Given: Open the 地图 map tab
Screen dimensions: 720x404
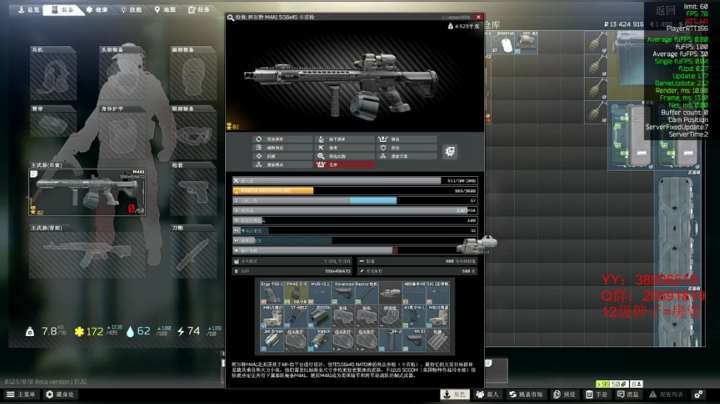Looking at the screenshot, I should pyautogui.click(x=165, y=10).
